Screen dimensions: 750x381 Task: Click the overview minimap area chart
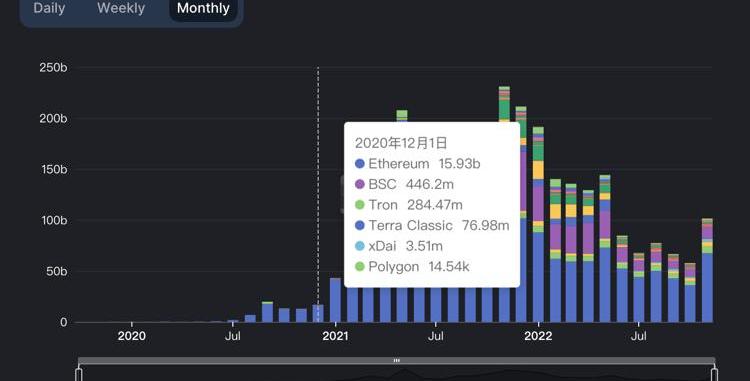397,374
